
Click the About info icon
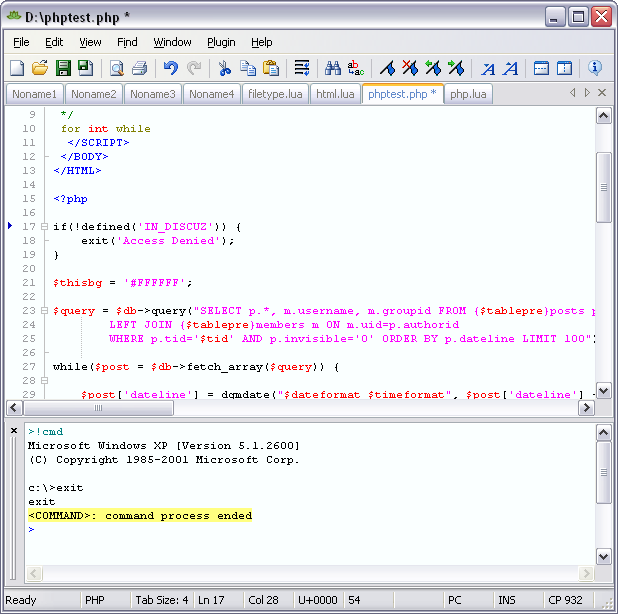(595, 68)
